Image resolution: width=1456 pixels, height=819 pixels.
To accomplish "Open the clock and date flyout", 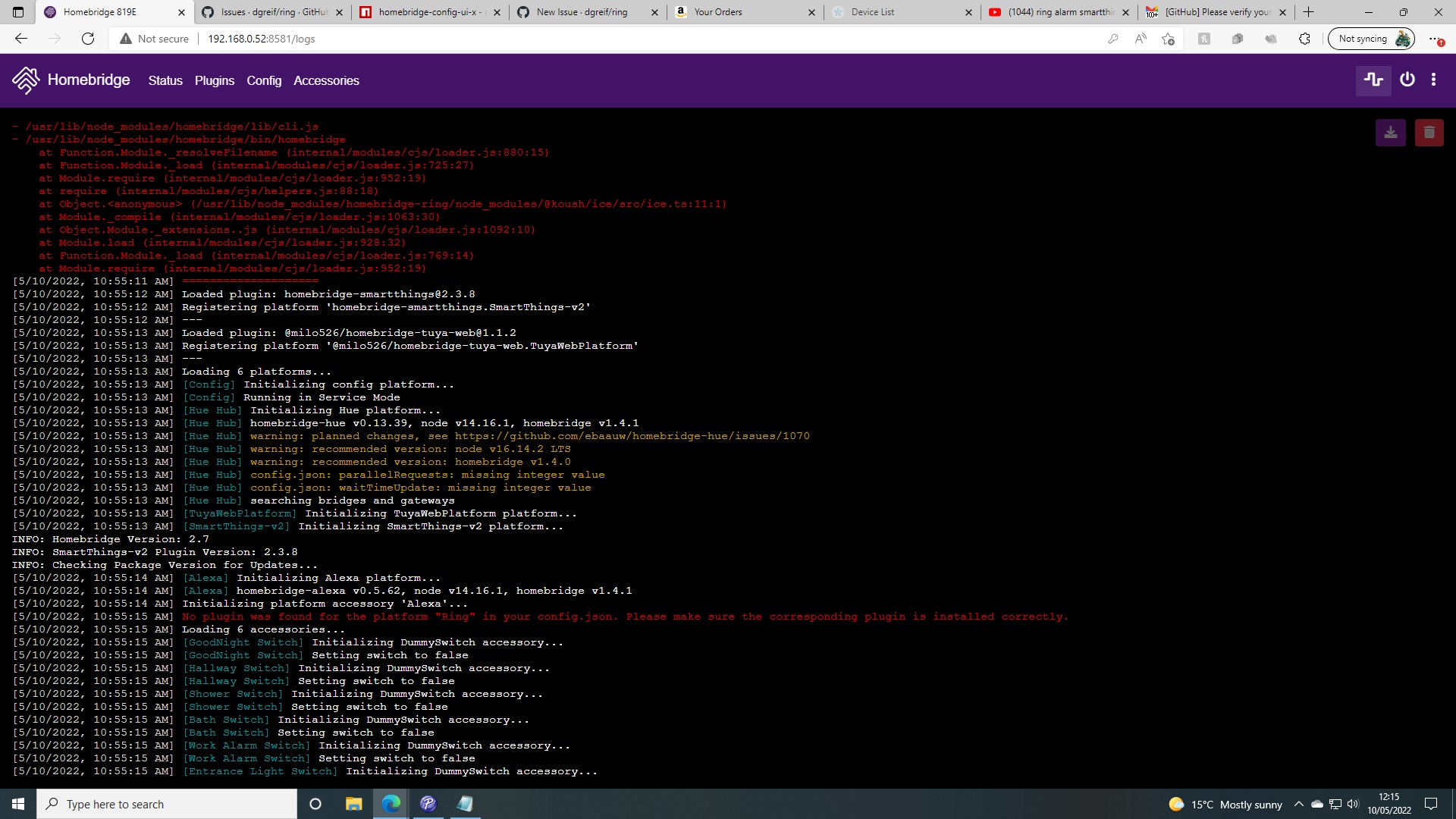I will pos(1389,804).
